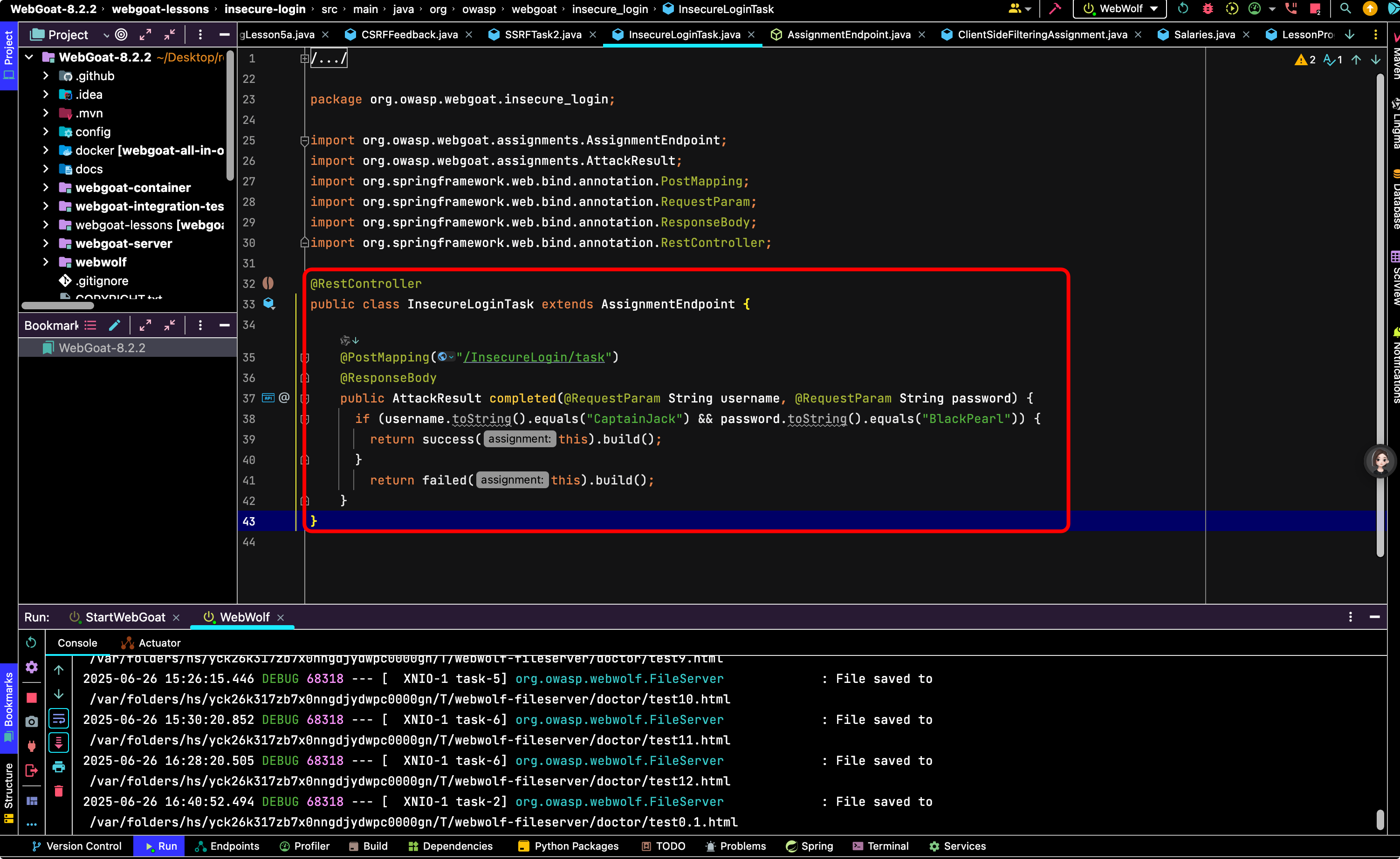Open the /InsecureLogin/task URL link

click(x=534, y=357)
